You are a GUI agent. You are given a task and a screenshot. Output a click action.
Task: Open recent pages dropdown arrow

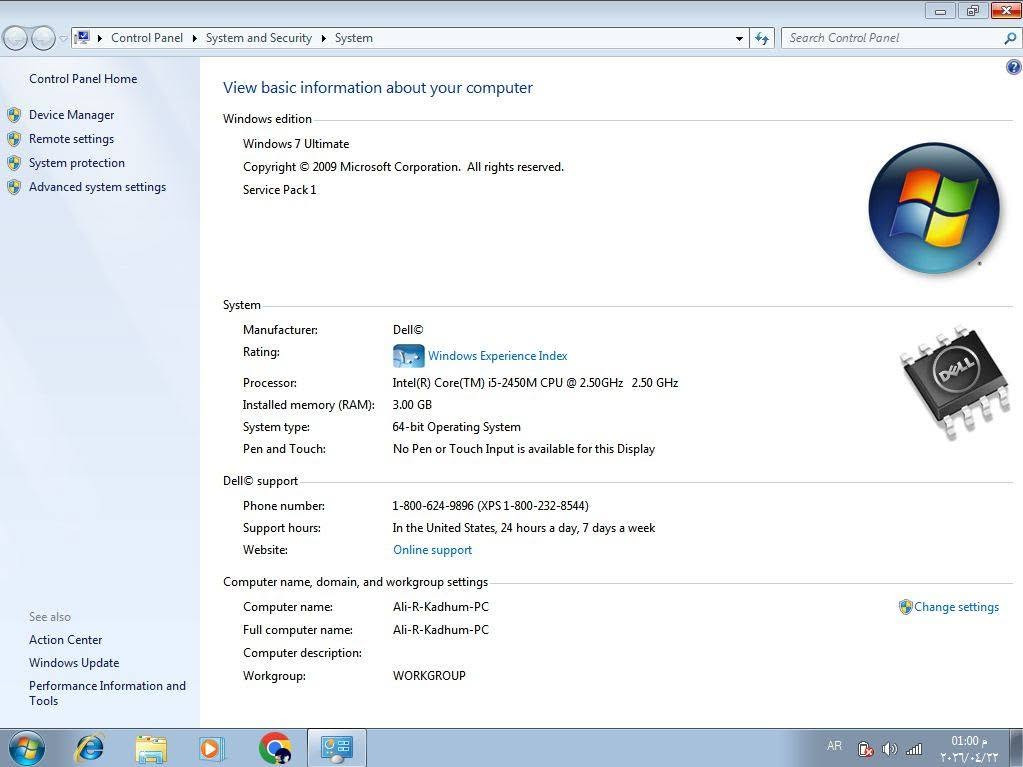pos(63,38)
